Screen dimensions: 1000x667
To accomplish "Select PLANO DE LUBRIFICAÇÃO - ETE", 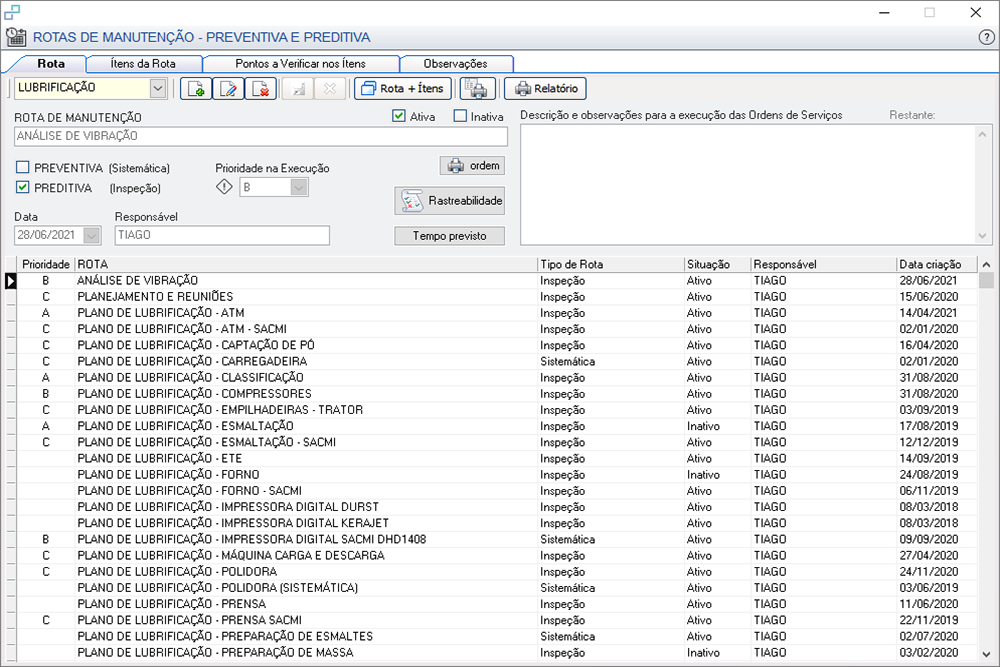I will coord(497,458).
